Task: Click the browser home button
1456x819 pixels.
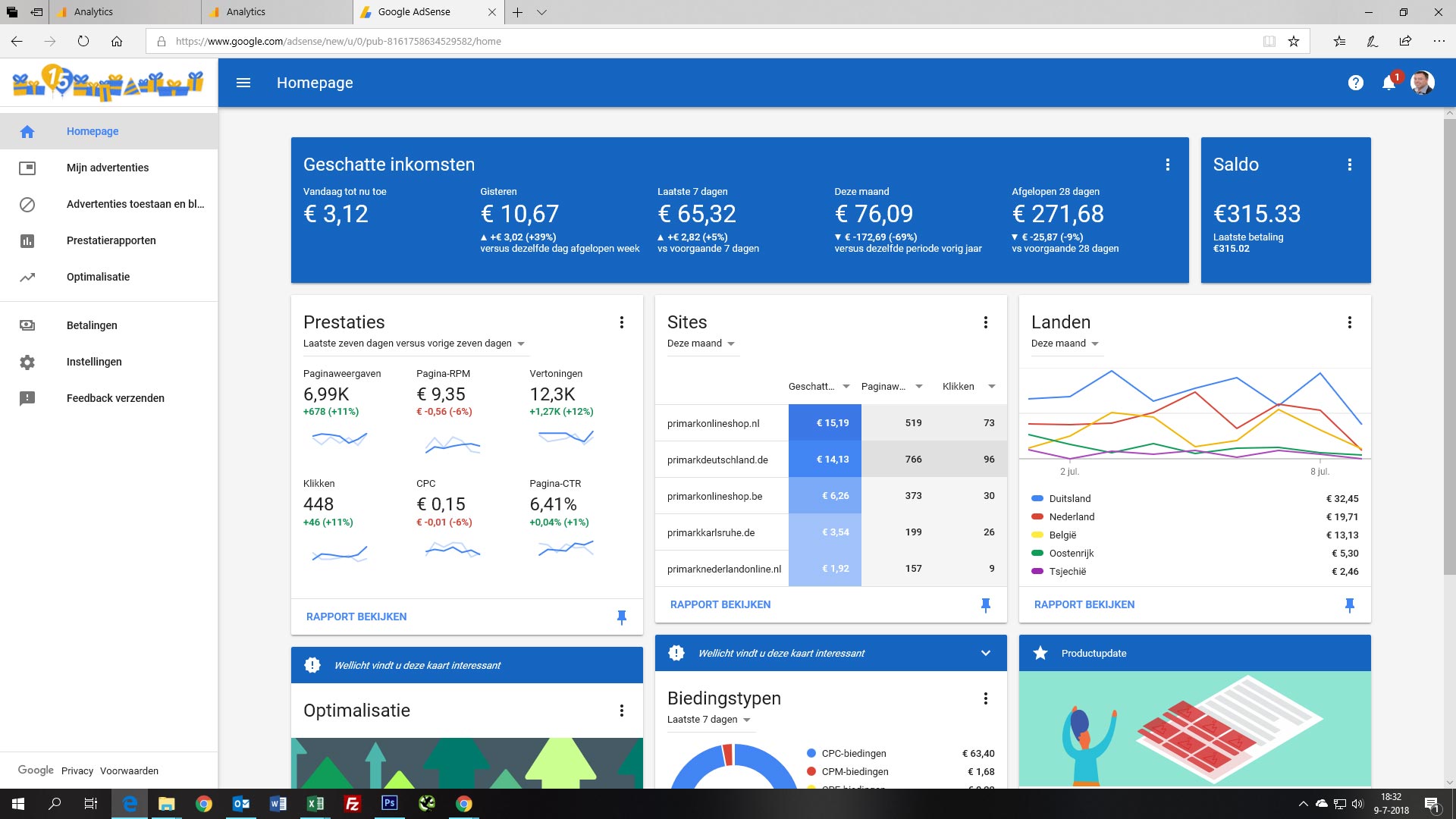Action: [117, 41]
